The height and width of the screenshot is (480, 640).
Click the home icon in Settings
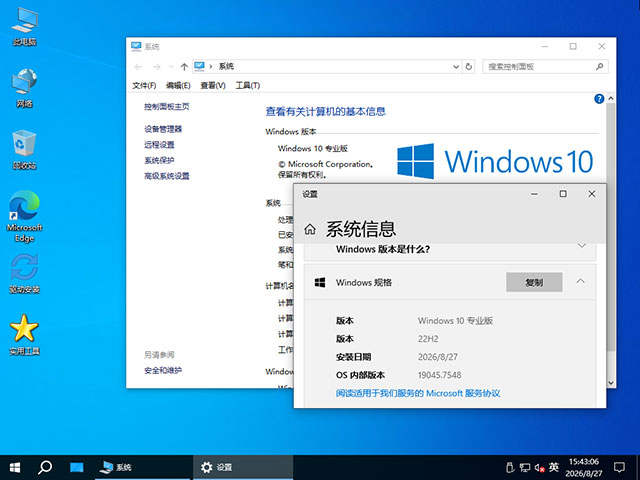(x=310, y=229)
